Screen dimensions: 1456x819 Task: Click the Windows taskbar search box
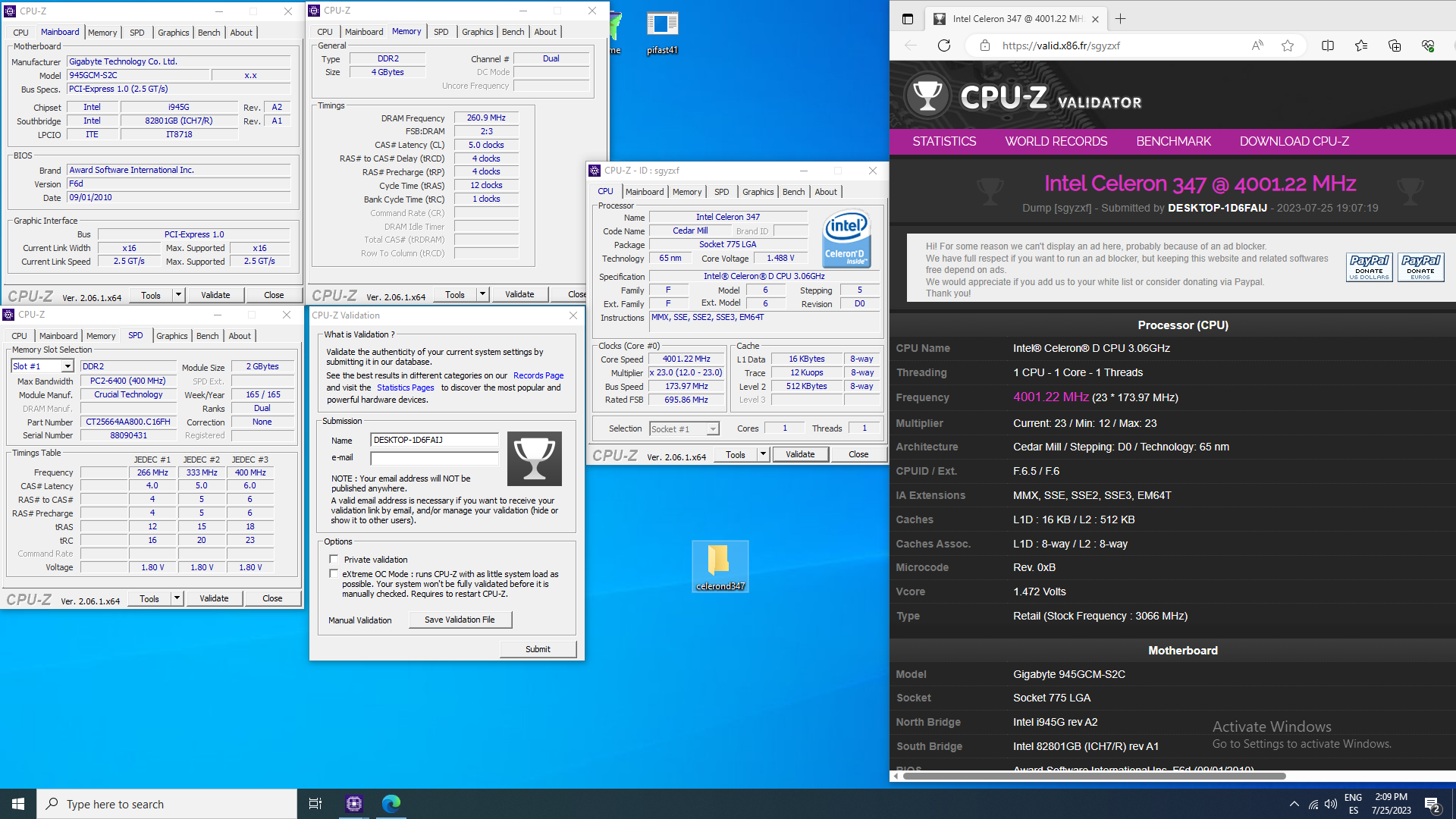[167, 804]
